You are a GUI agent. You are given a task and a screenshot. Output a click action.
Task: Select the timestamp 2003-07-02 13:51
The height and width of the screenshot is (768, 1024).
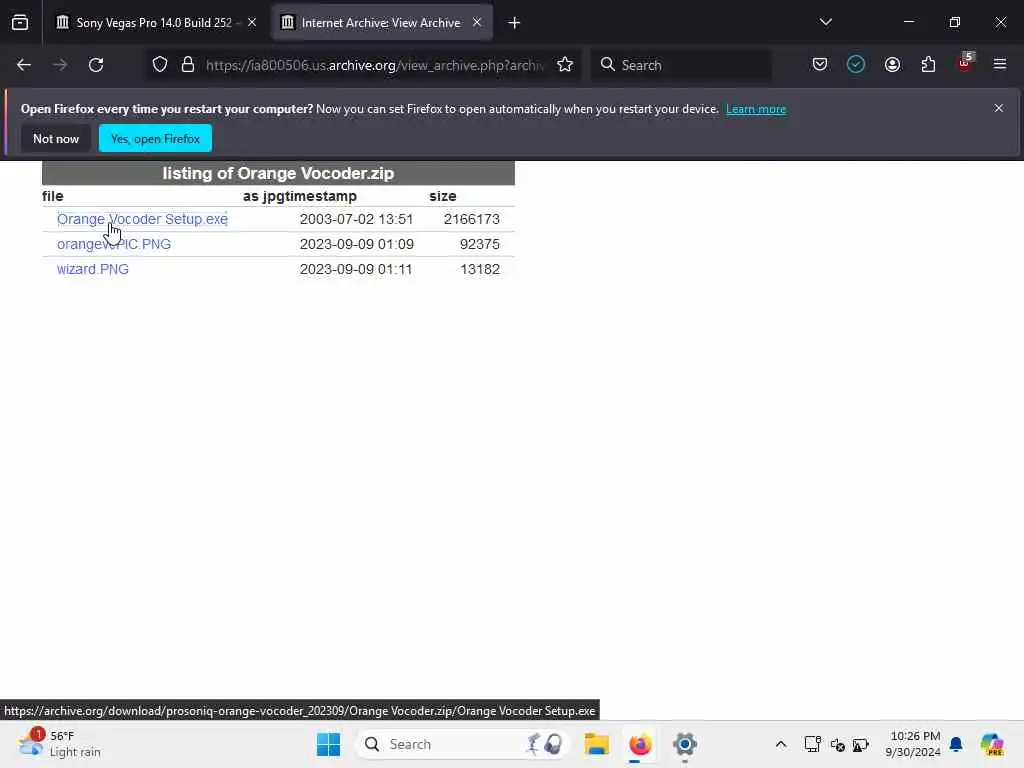356,219
